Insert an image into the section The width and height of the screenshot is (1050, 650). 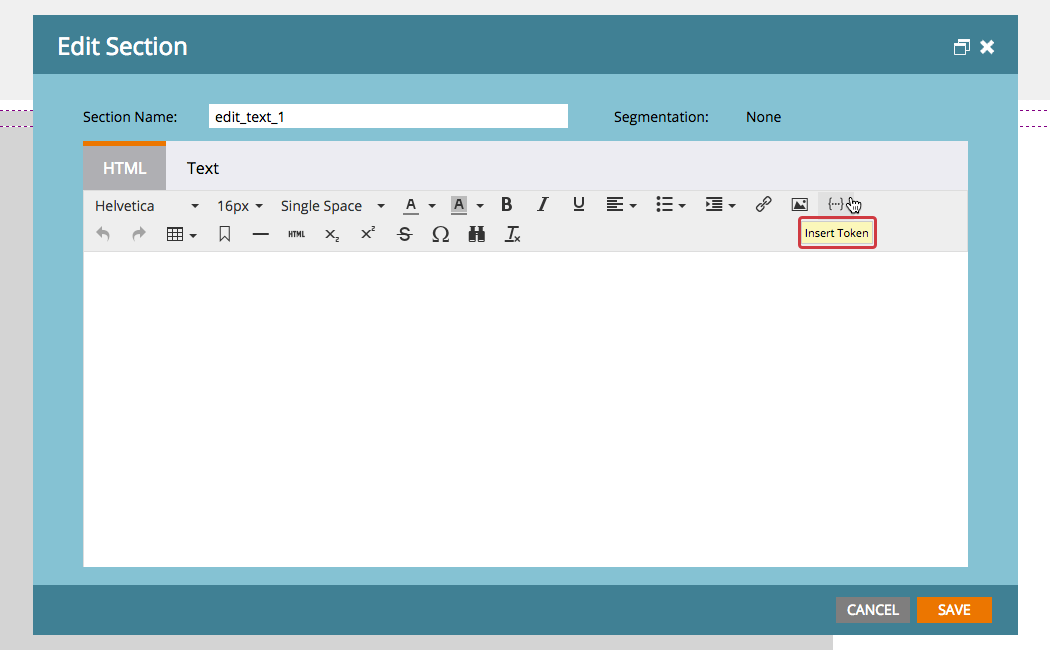click(x=799, y=204)
